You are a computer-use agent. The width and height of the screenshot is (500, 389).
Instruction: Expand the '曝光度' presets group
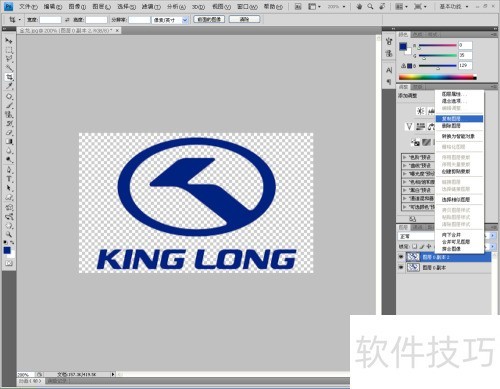405,173
